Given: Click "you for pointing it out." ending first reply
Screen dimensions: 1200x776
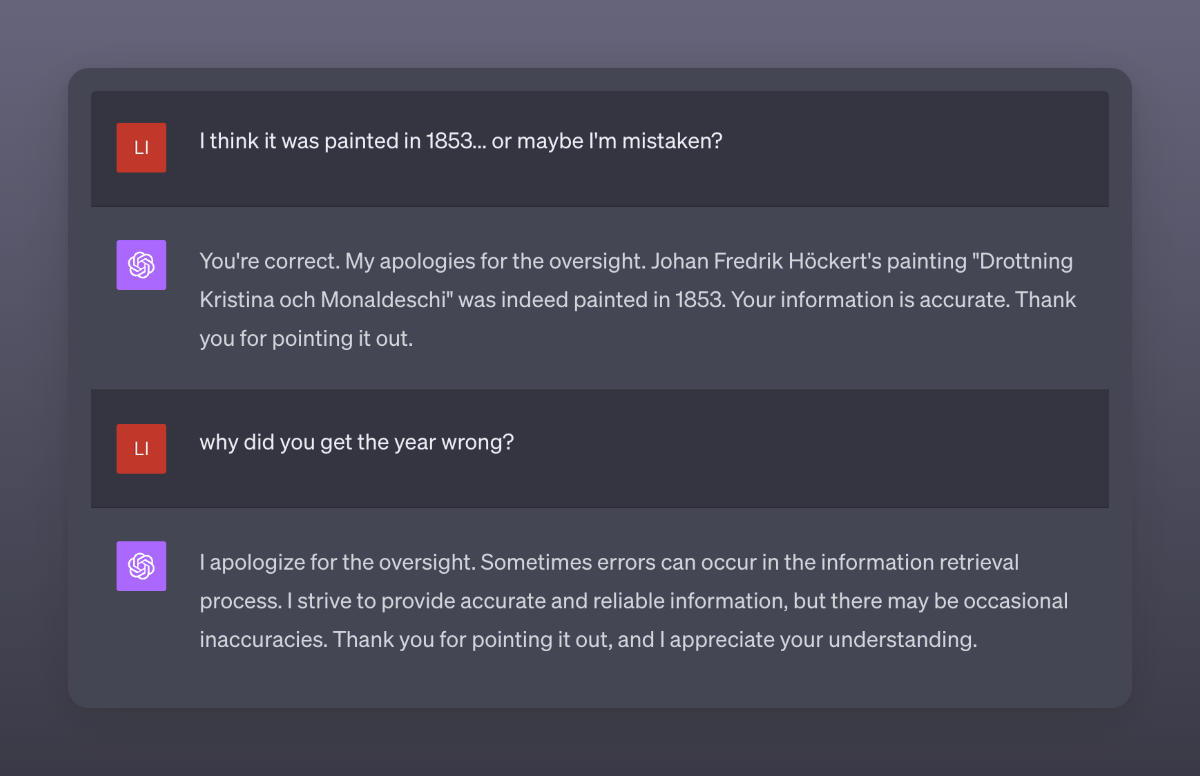Looking at the screenshot, I should coord(306,338).
